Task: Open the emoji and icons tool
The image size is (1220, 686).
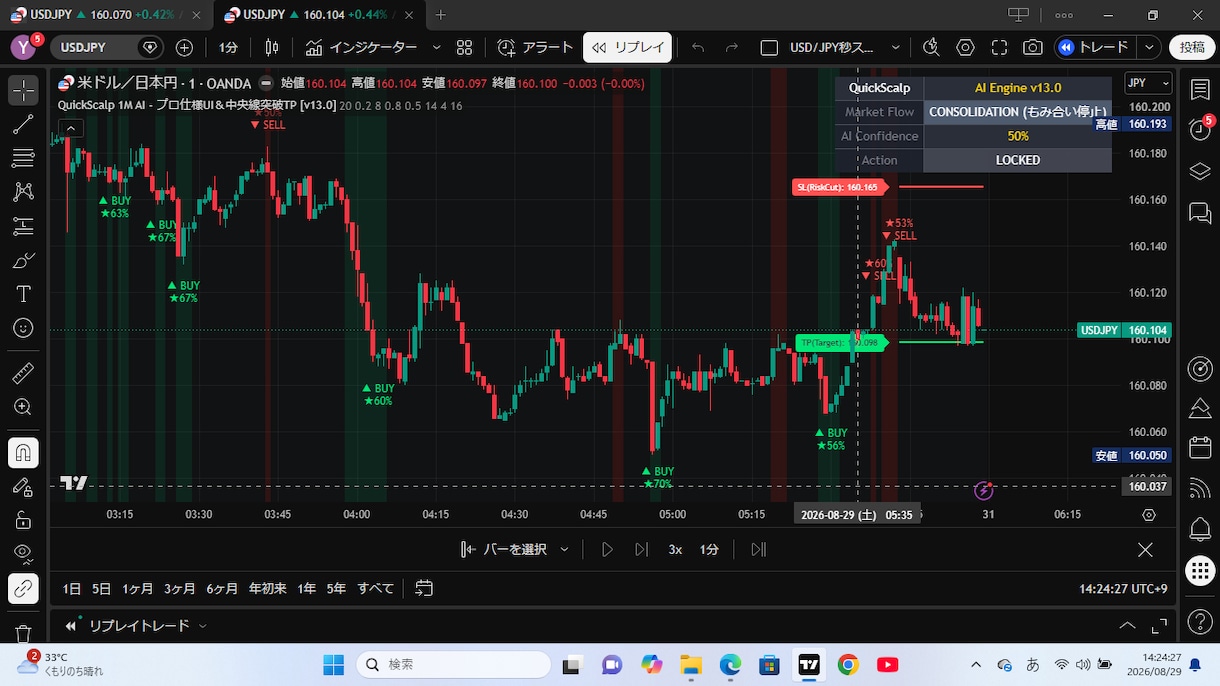Action: tap(23, 328)
